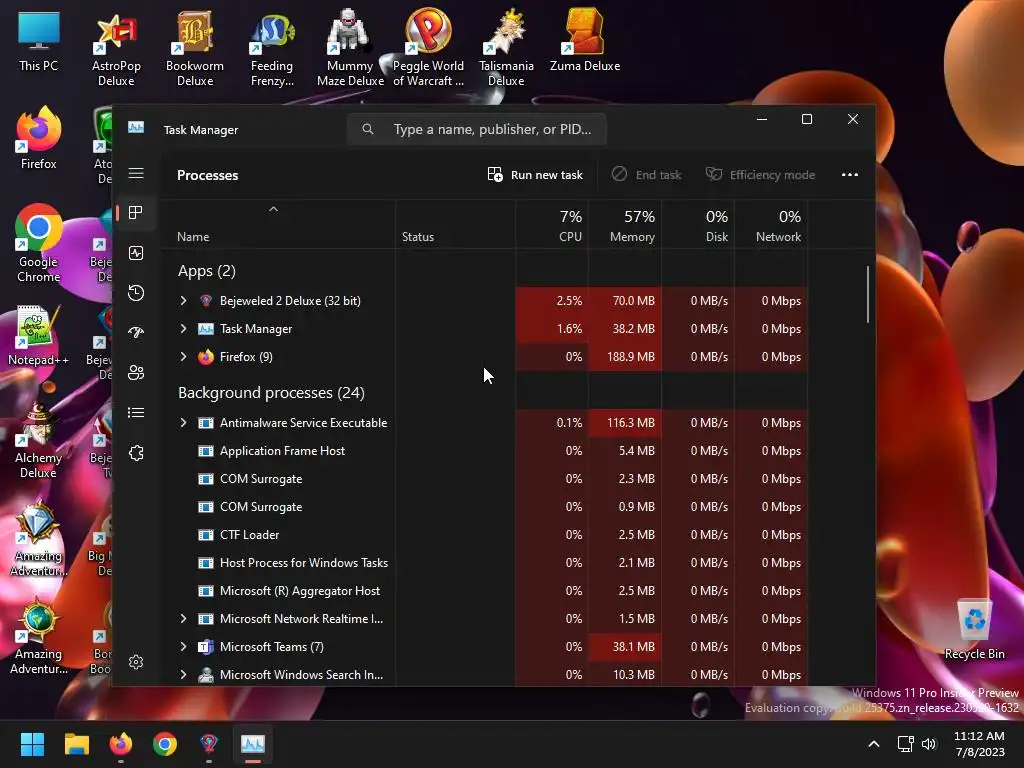The width and height of the screenshot is (1024, 768).
Task: Open the Startup apps icon in sidebar
Action: 136,332
